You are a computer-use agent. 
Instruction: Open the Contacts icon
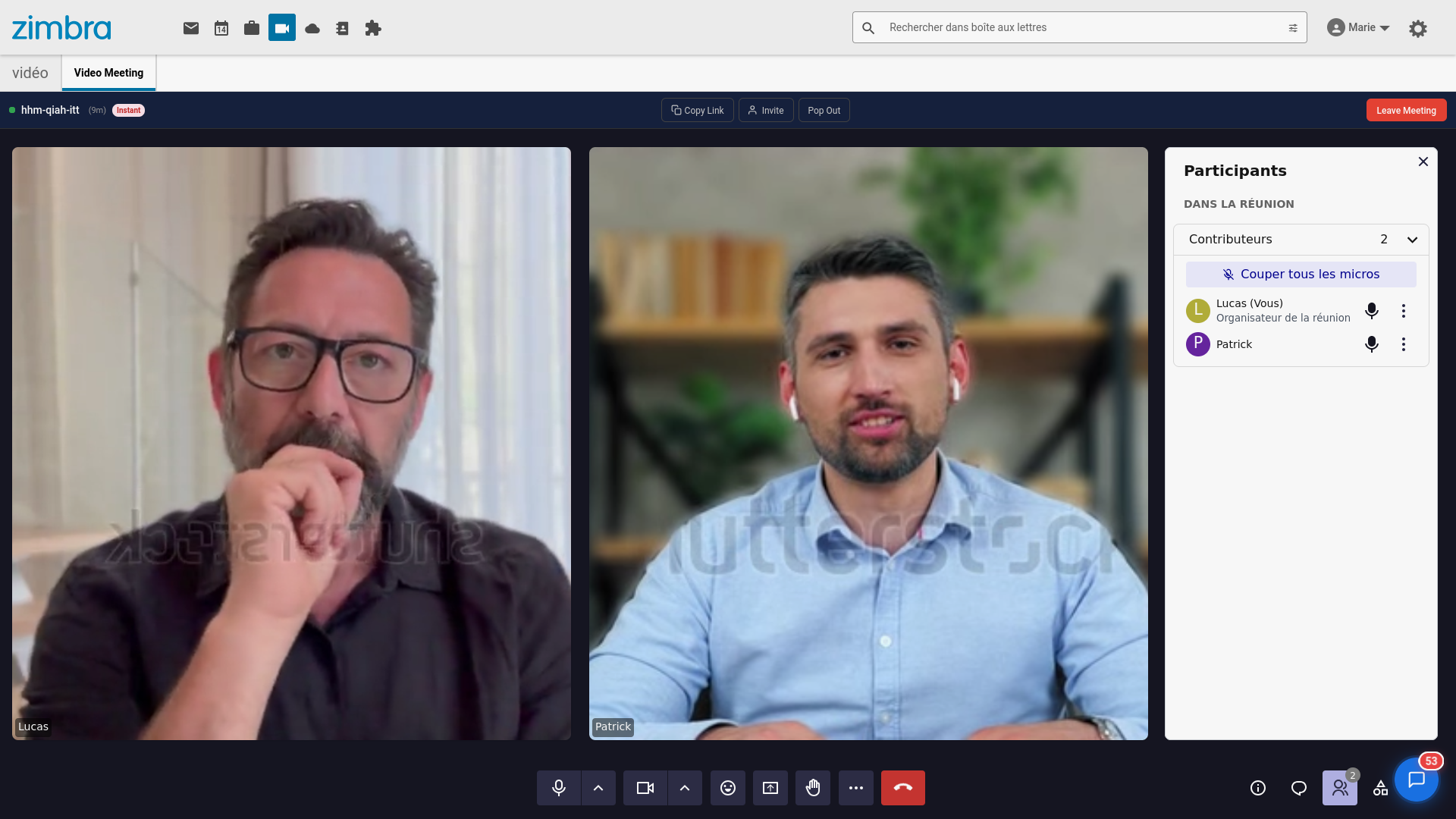pyautogui.click(x=342, y=28)
